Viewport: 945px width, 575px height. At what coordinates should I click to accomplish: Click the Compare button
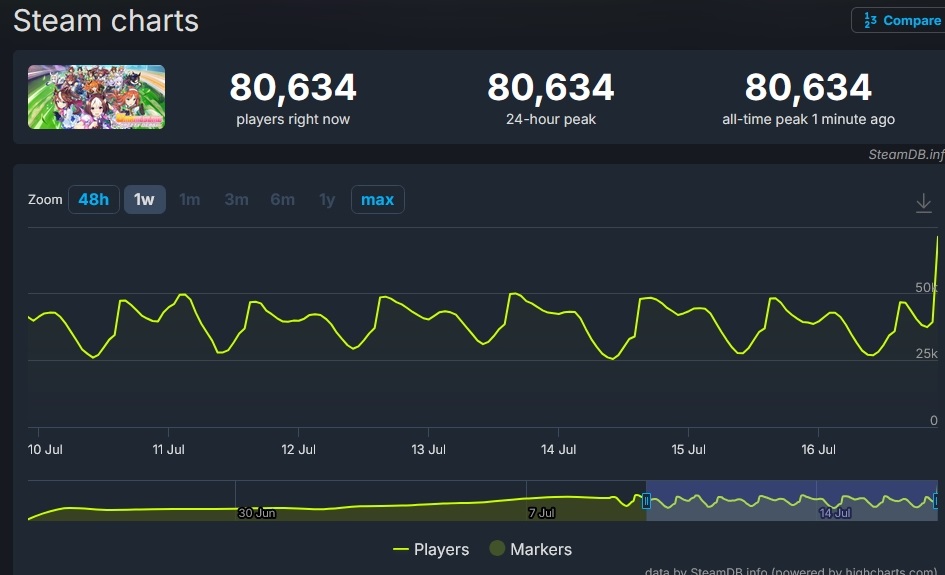click(898, 20)
